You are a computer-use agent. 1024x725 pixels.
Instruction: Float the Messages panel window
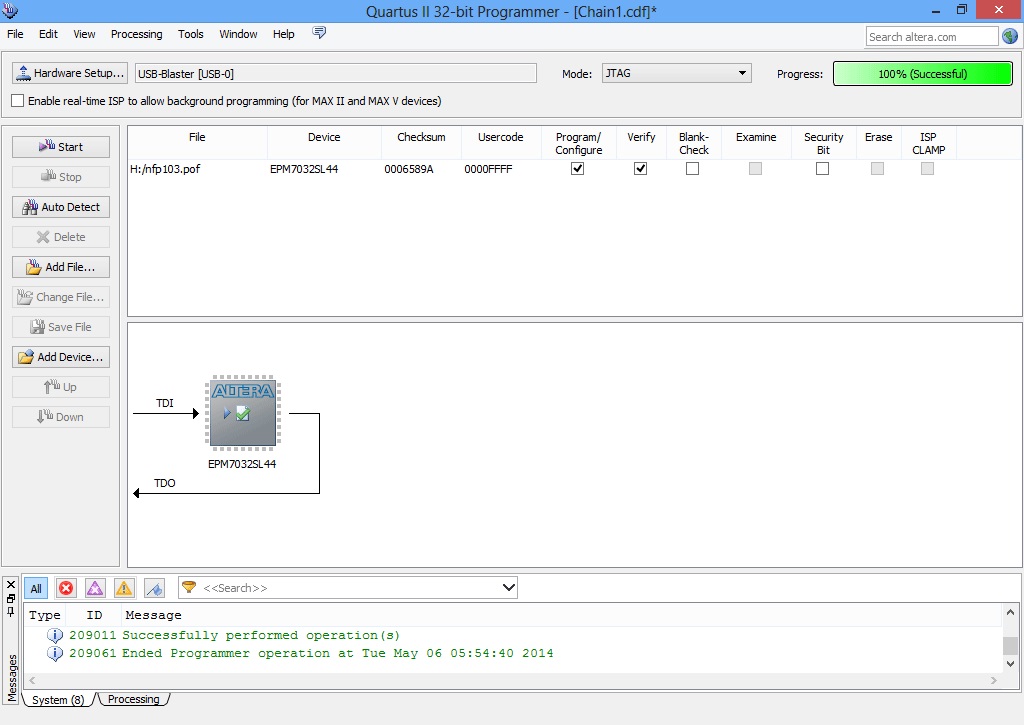click(10, 598)
